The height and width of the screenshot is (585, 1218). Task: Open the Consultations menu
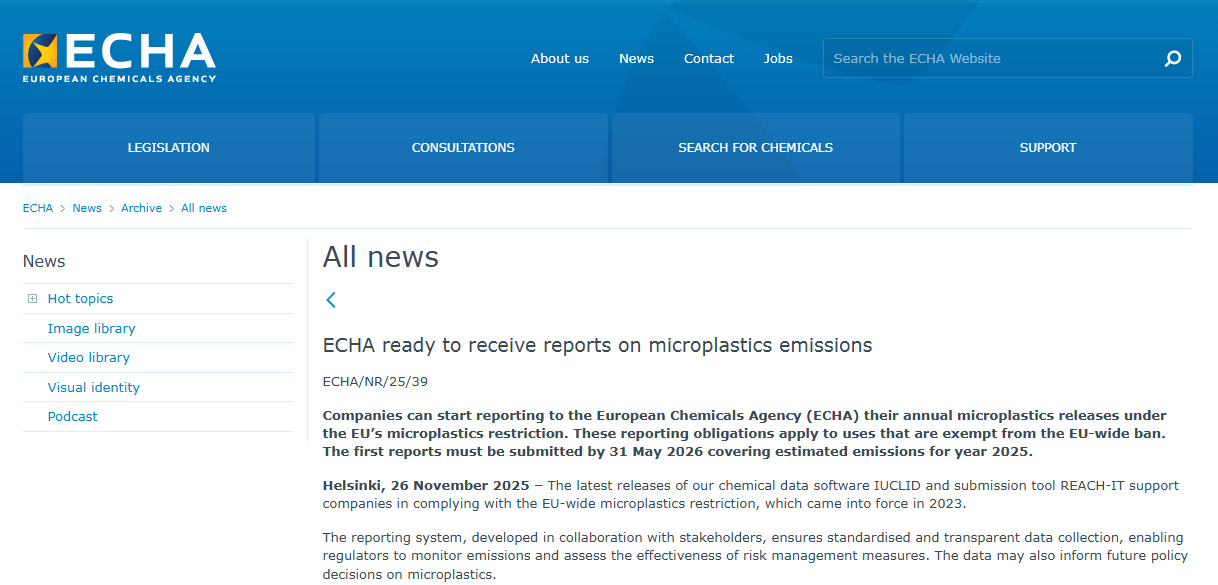click(463, 148)
